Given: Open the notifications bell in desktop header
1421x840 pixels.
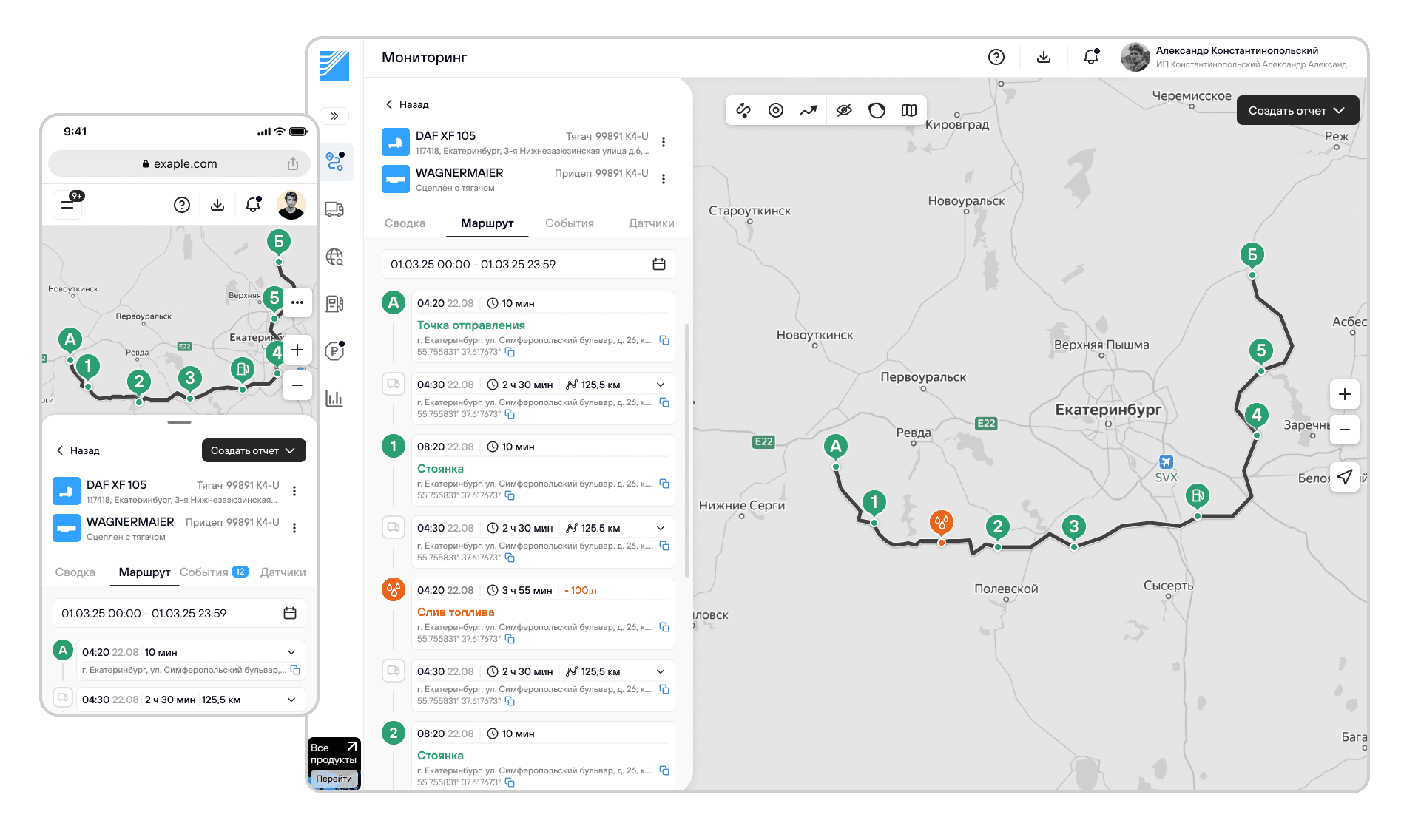Looking at the screenshot, I should 1090,57.
